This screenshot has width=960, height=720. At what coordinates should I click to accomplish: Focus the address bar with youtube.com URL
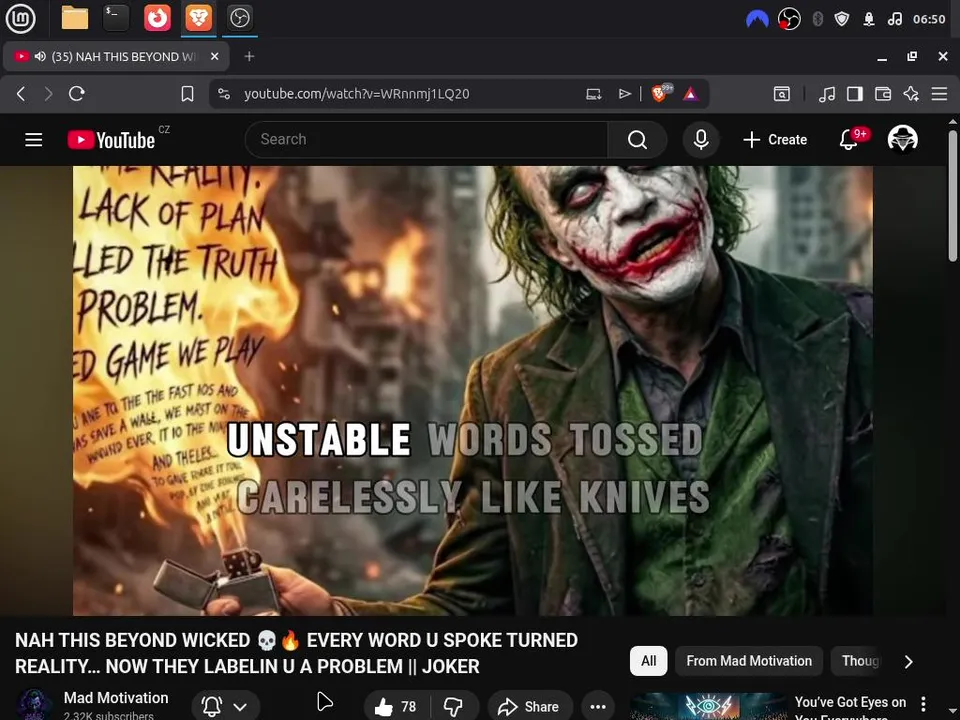356,94
